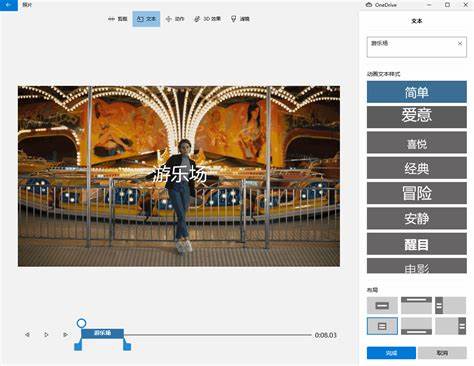Click the 取消 cancel button

point(442,353)
